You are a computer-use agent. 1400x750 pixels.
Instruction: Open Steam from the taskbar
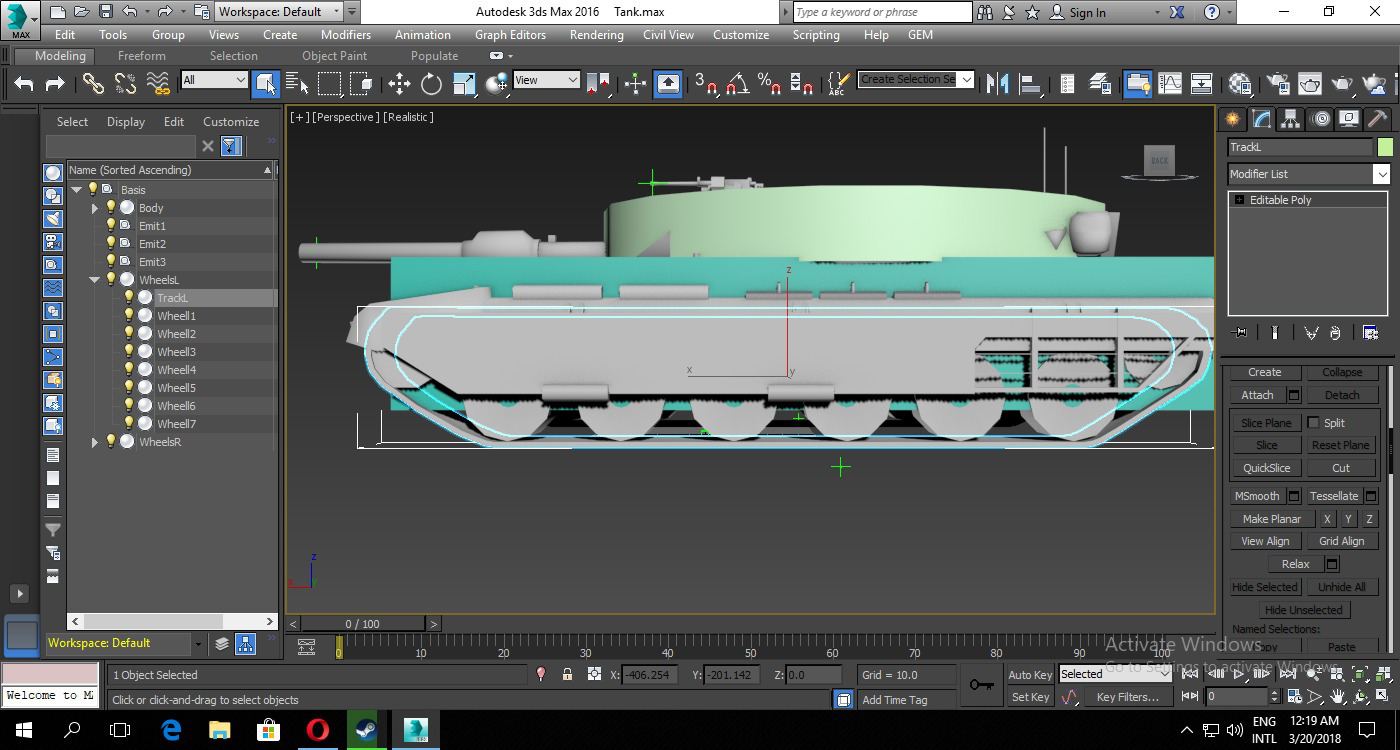[366, 730]
